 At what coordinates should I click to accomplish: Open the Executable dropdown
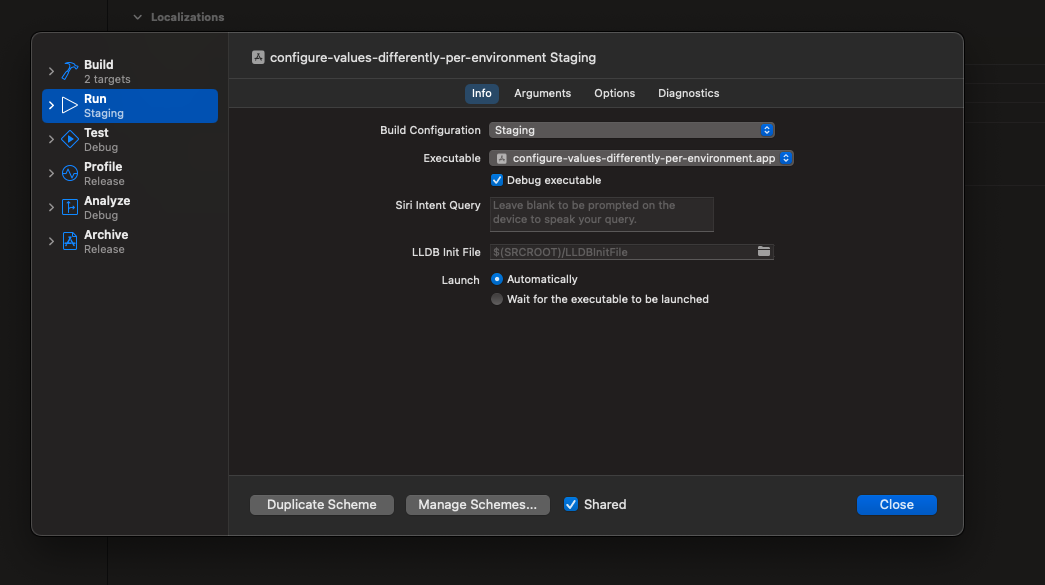(641, 158)
